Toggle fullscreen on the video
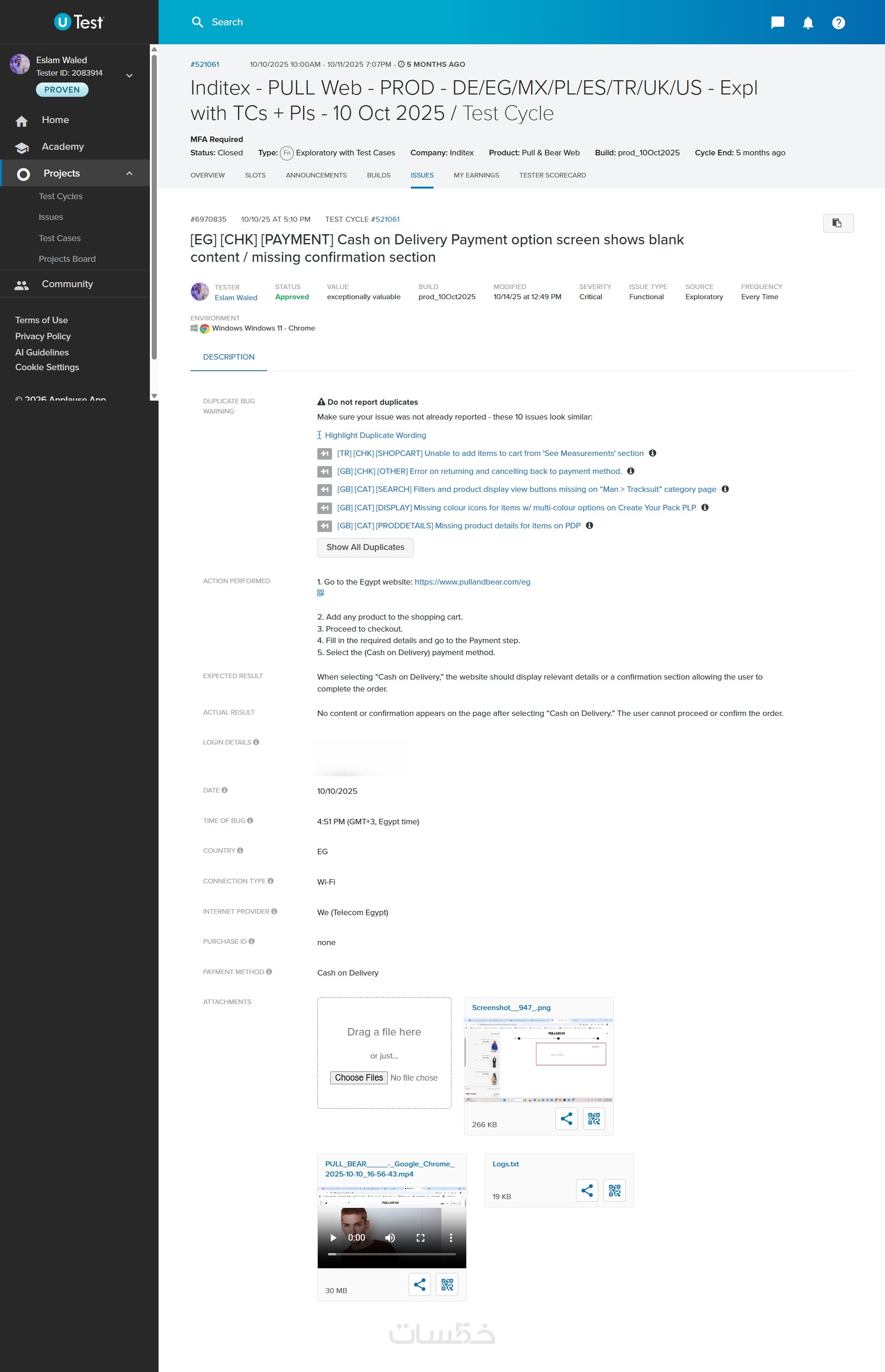This screenshot has width=885, height=1372. [421, 1238]
